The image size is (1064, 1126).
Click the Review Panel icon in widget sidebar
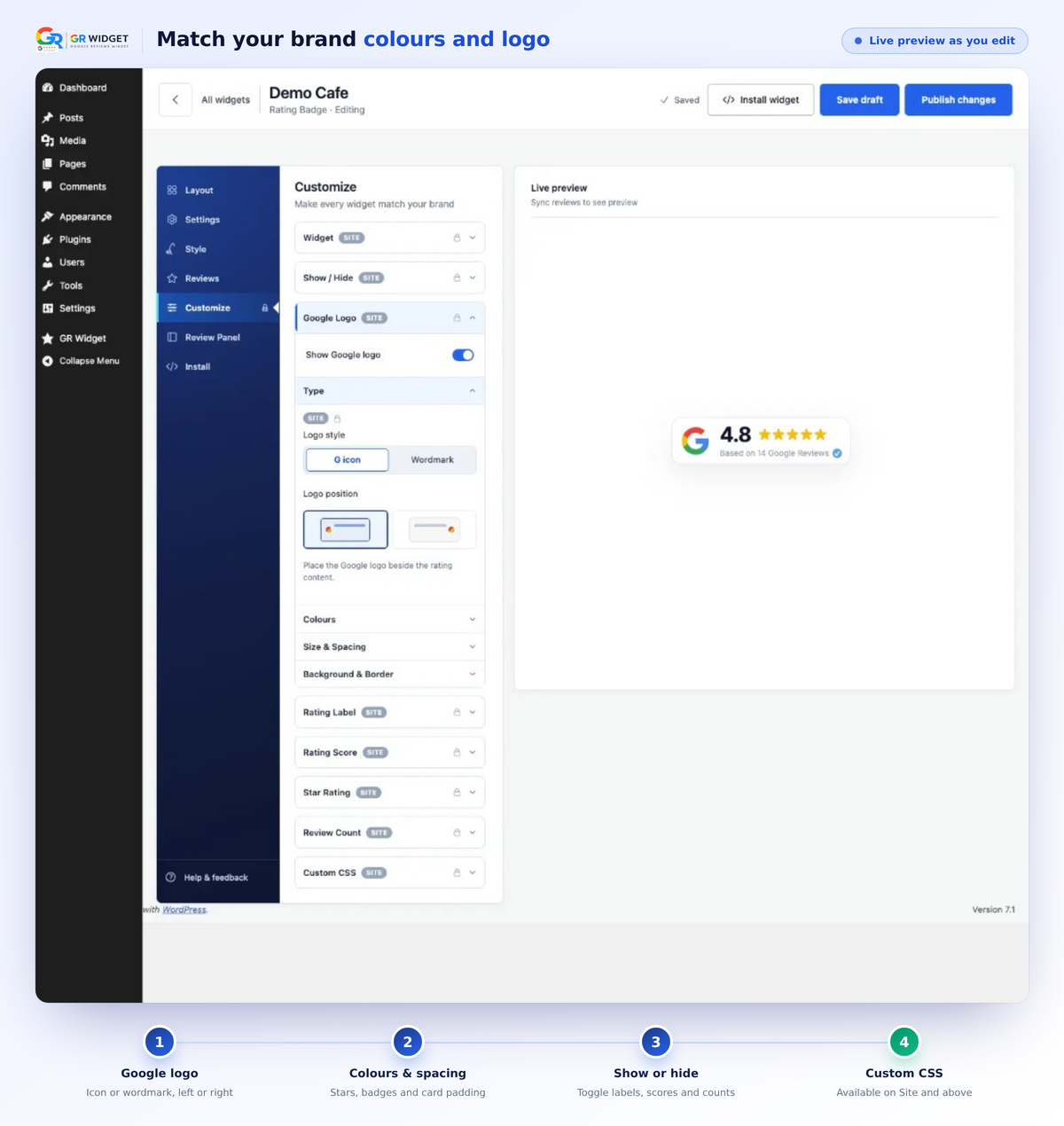[172, 338]
